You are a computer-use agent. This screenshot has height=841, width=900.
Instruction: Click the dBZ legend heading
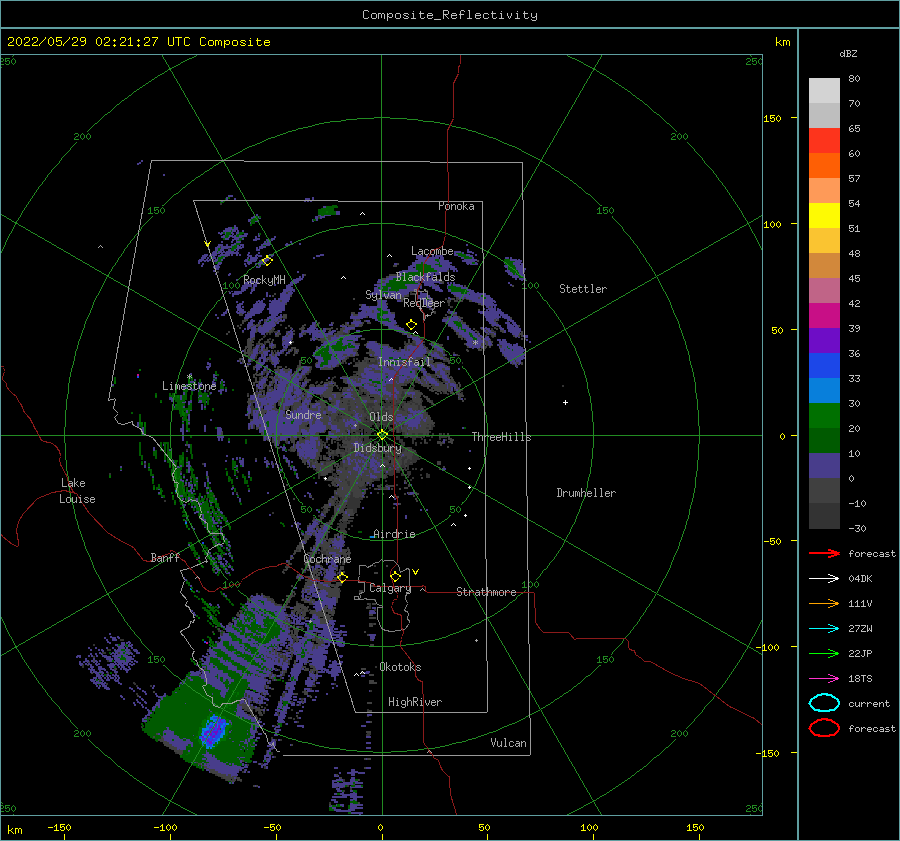coord(848,53)
